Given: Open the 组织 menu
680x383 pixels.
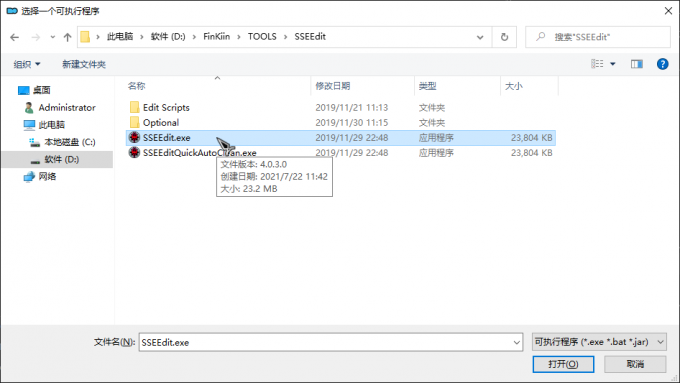Looking at the screenshot, I should 27,64.
